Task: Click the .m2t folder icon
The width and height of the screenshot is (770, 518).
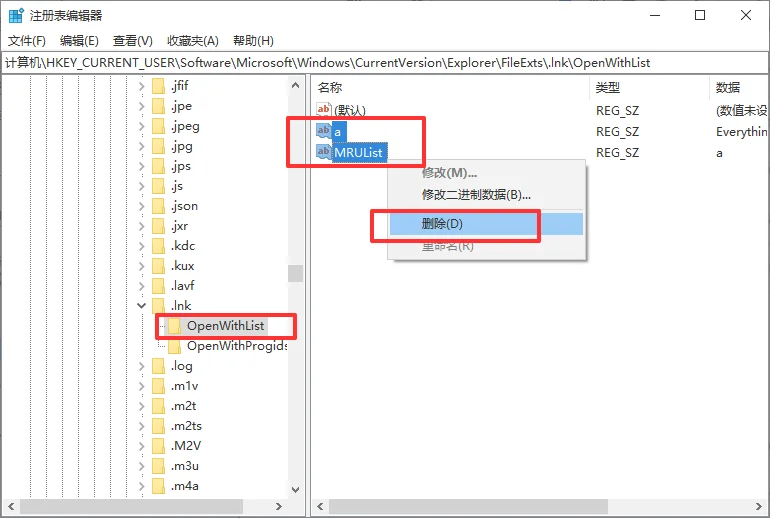Action: tap(158, 406)
